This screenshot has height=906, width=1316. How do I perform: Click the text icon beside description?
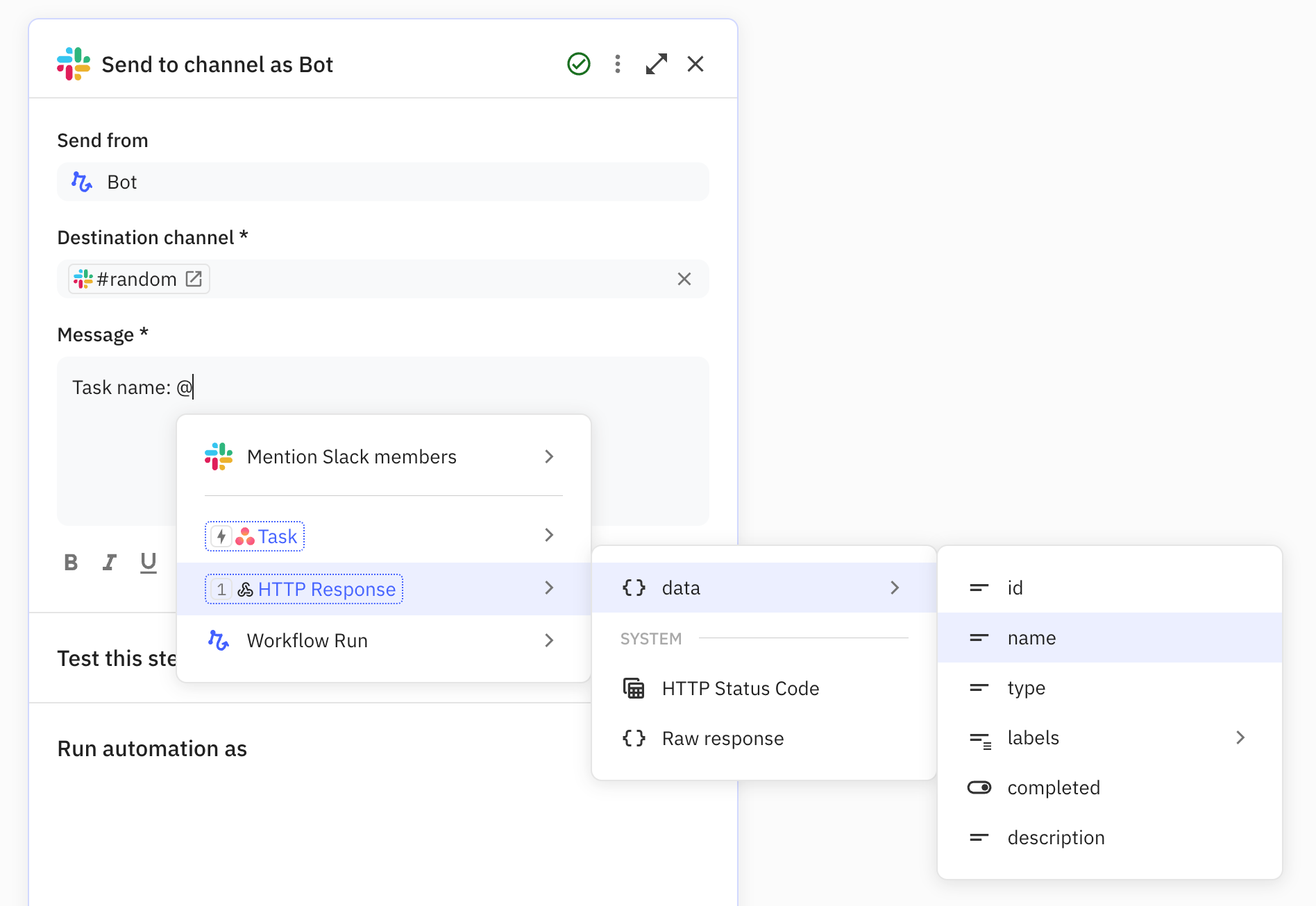coord(979,837)
